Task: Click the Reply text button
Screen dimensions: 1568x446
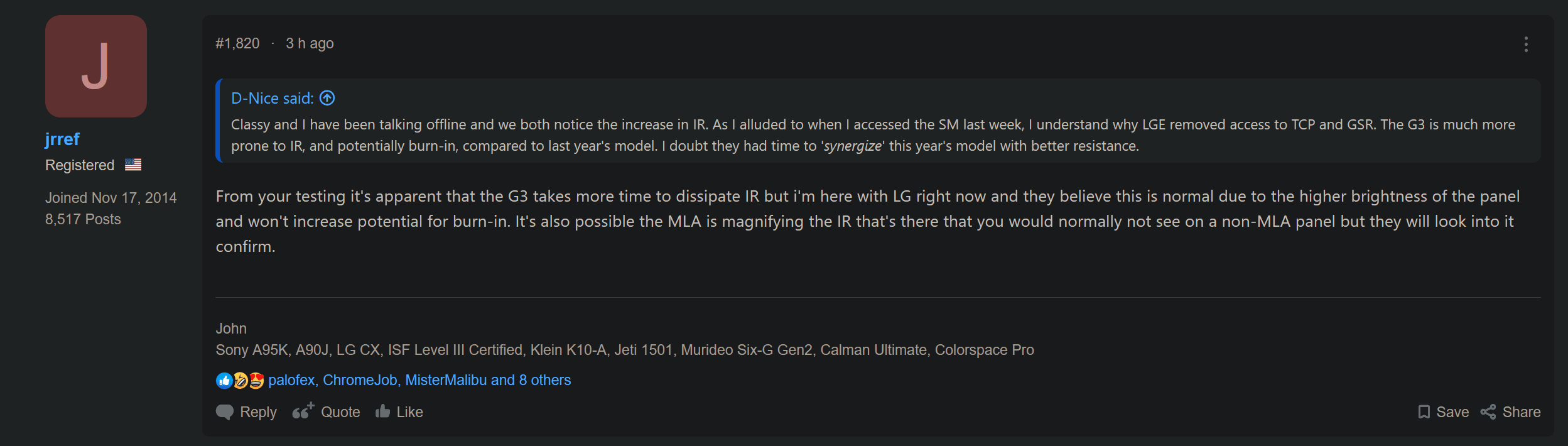Action: (258, 412)
